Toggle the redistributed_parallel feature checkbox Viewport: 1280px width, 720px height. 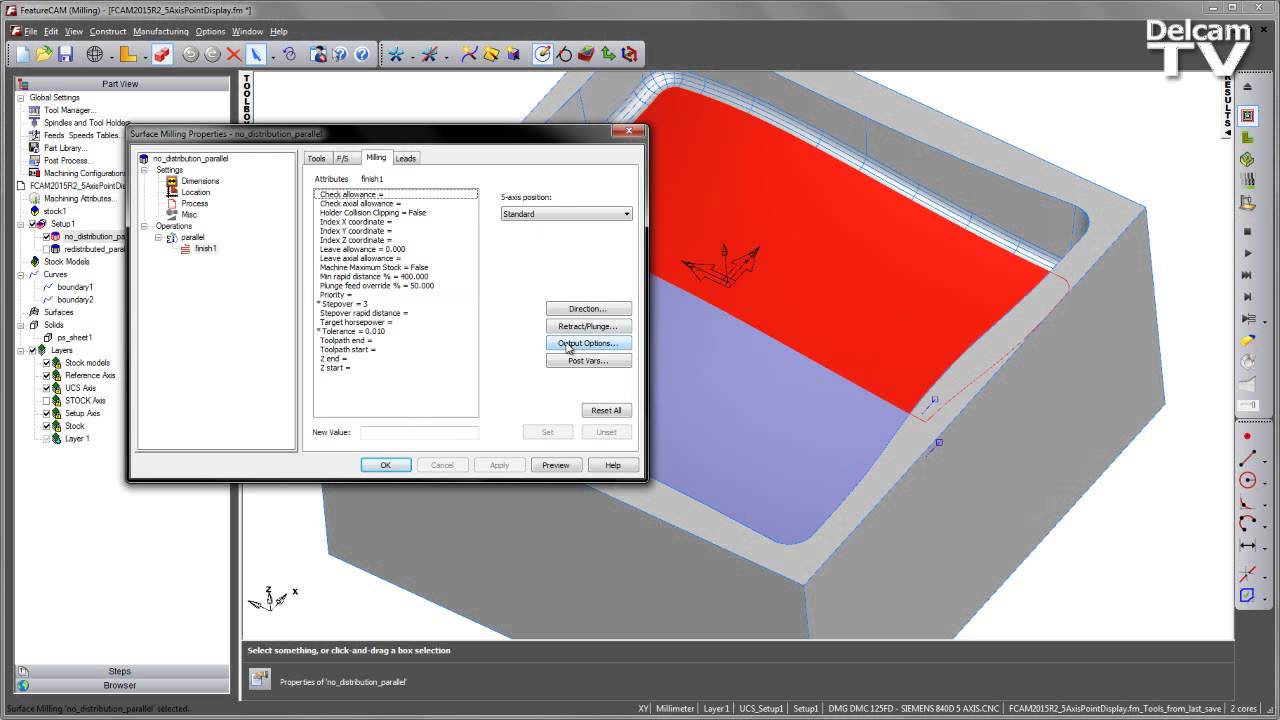(46, 249)
